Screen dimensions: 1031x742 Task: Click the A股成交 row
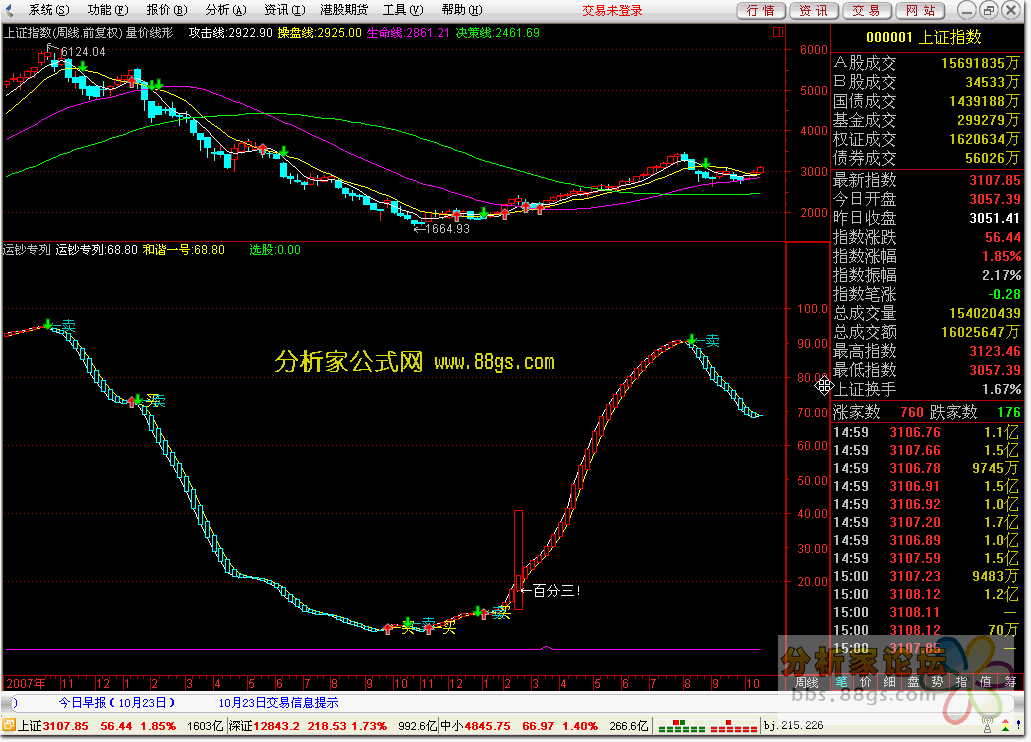pyautogui.click(x=926, y=63)
